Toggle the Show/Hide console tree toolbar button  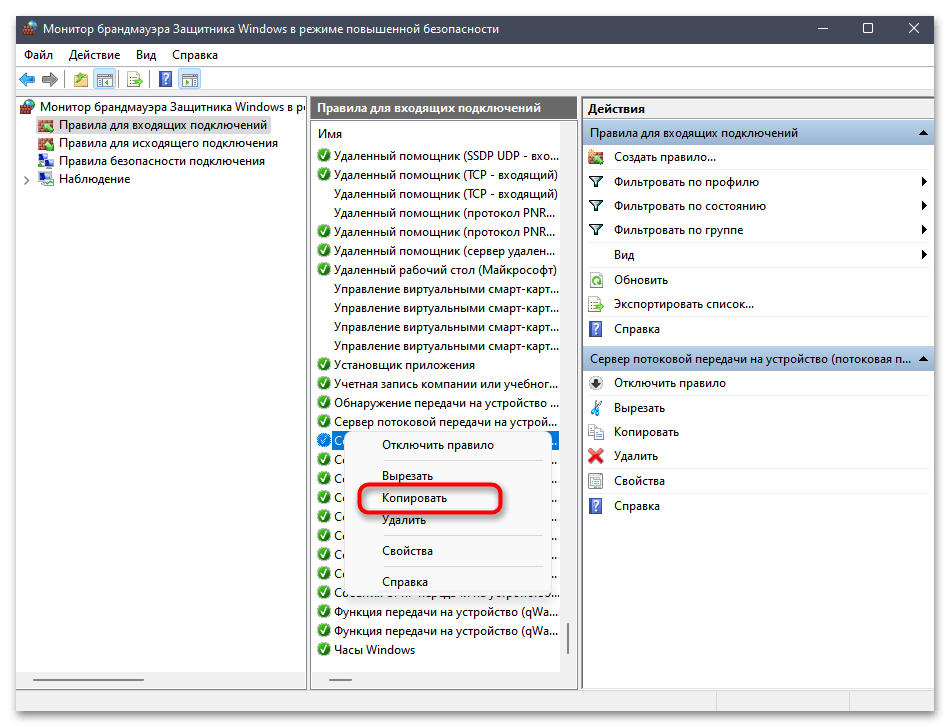pyautogui.click(x=104, y=80)
